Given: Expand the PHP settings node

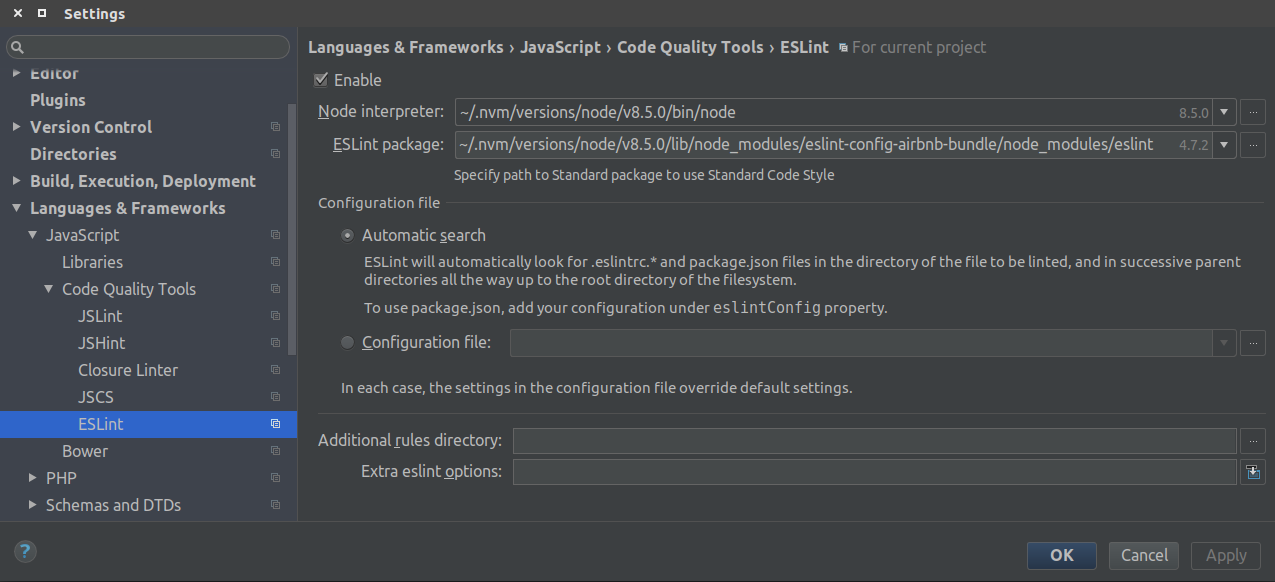Looking at the screenshot, I should pos(33,478).
